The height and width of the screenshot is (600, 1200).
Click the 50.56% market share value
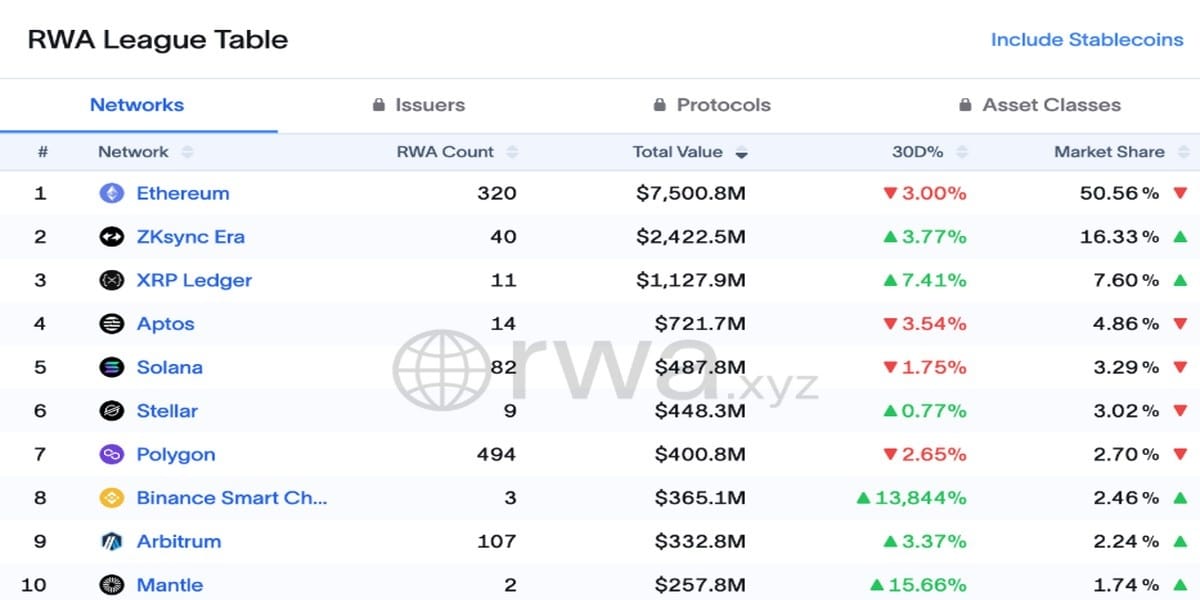coord(1120,193)
